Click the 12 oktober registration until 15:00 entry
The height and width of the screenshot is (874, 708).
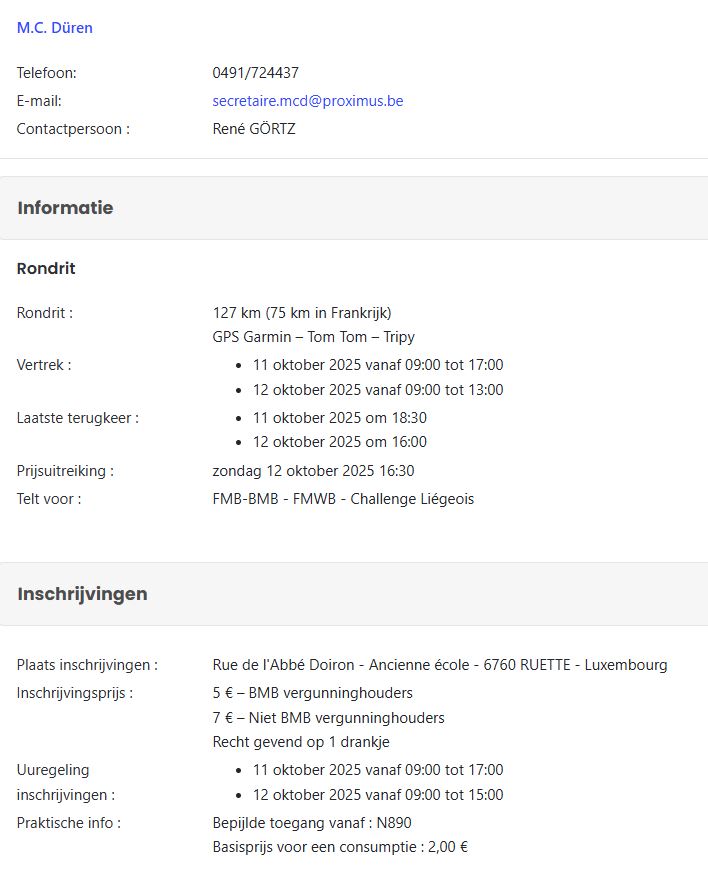(377, 796)
